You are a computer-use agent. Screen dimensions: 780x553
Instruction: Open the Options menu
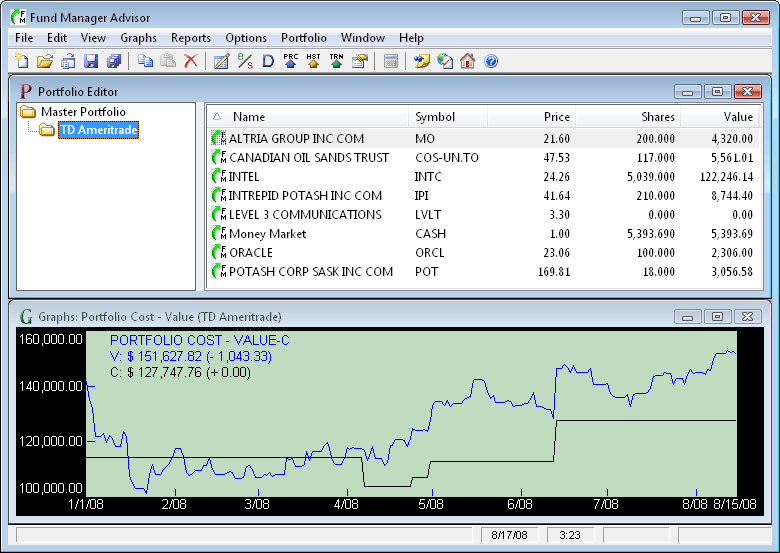[x=246, y=38]
